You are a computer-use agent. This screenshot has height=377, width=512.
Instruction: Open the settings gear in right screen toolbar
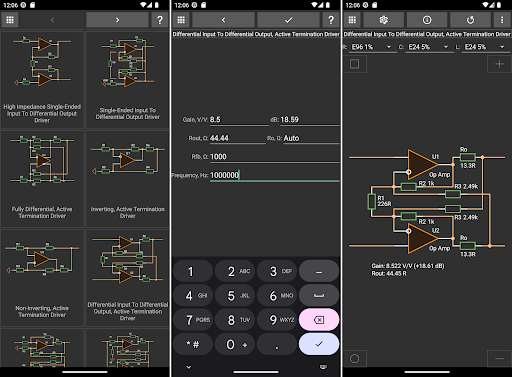click(x=383, y=20)
